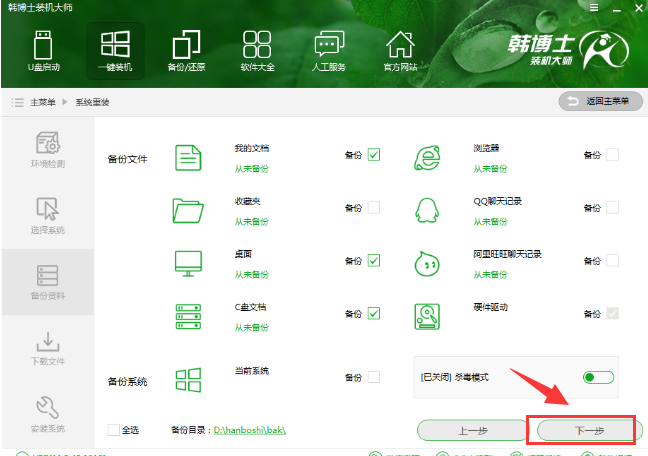Uncheck C盘文档 backup checkbox

coord(374,313)
